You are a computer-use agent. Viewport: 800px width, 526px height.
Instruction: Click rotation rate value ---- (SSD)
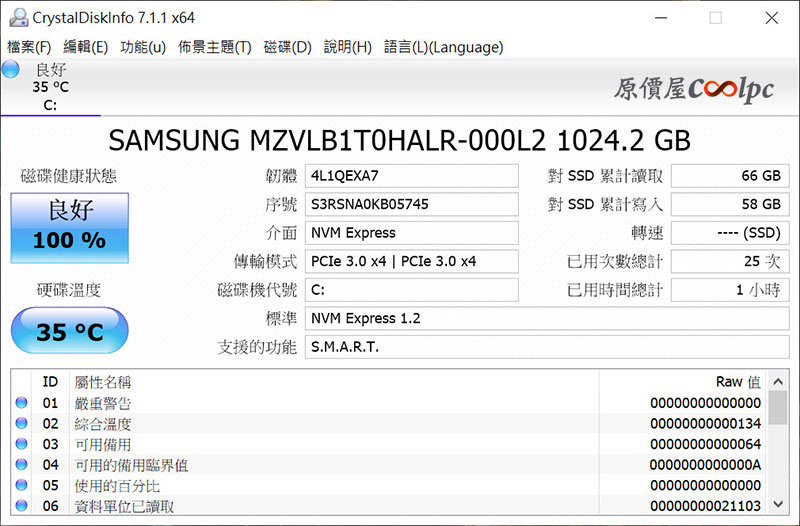(730, 233)
